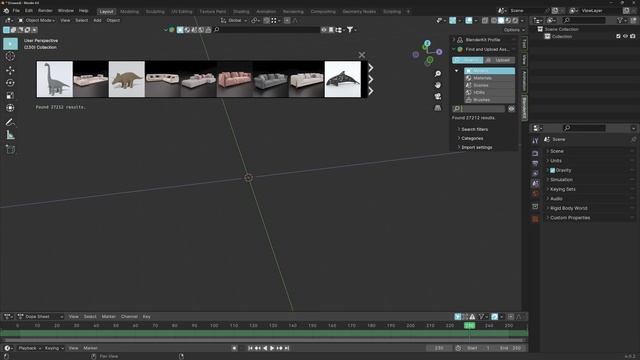Select Brushes asset type in BlenderKit
The image size is (640, 360).
click(x=489, y=100)
